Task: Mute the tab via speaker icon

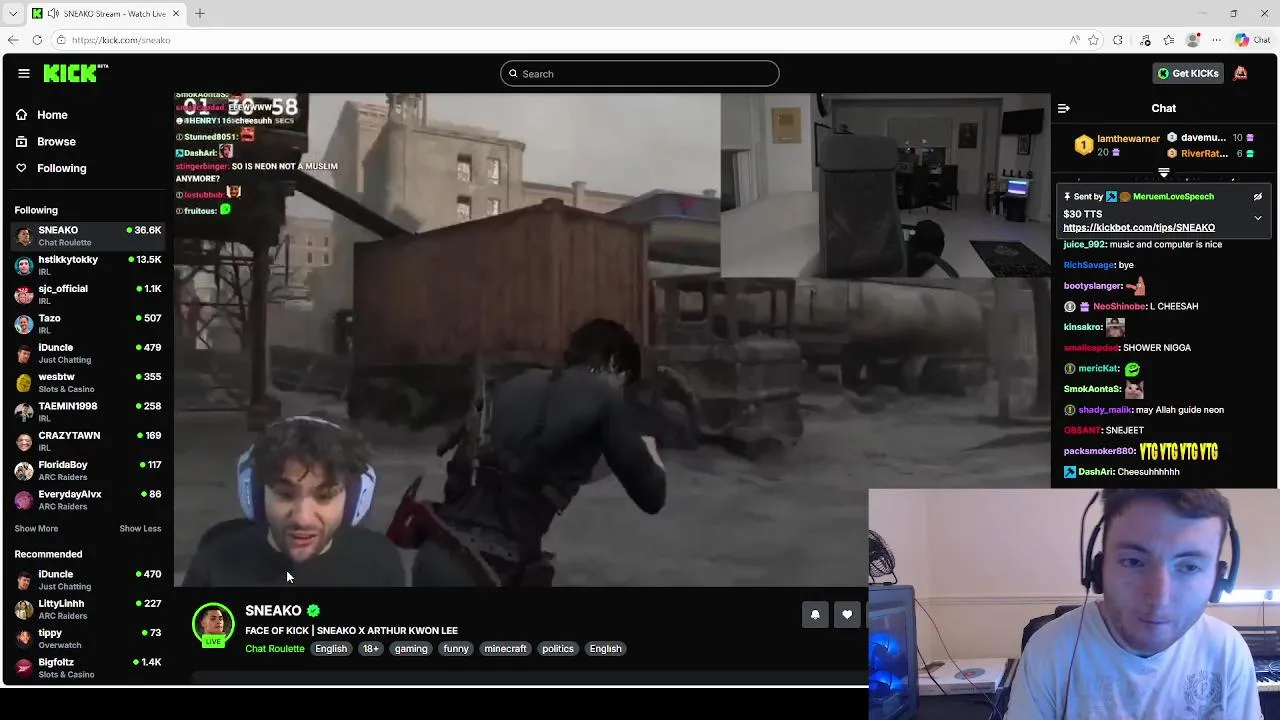Action: tap(52, 14)
